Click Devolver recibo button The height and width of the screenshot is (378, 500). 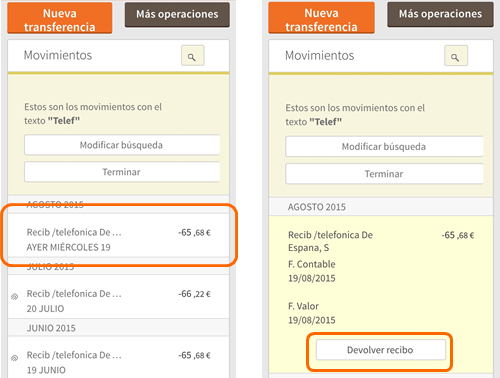click(x=380, y=350)
